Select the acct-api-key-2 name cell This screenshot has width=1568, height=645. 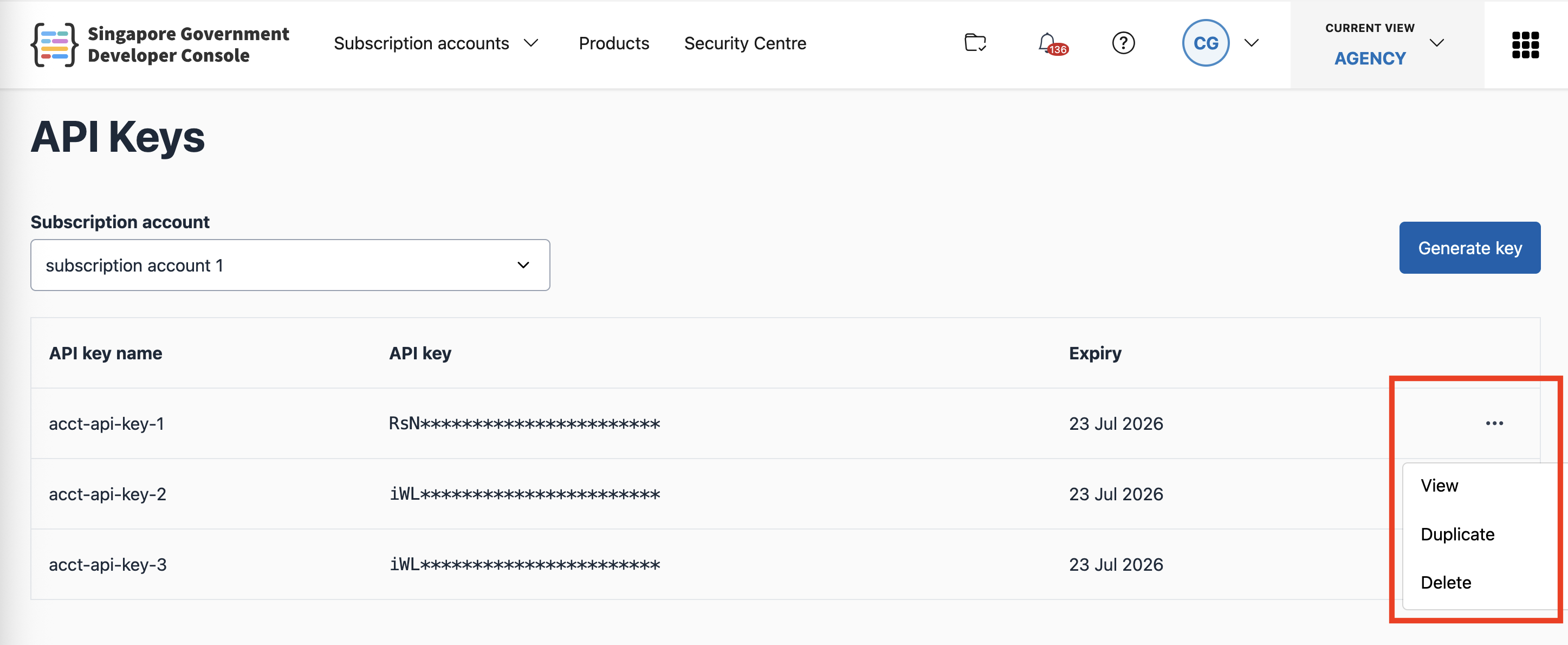tap(107, 494)
